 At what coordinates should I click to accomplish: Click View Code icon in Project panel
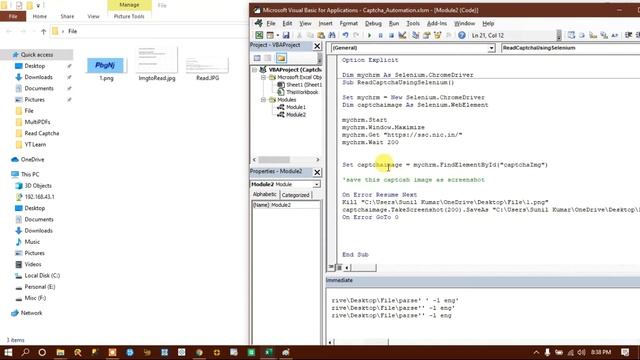click(x=257, y=58)
